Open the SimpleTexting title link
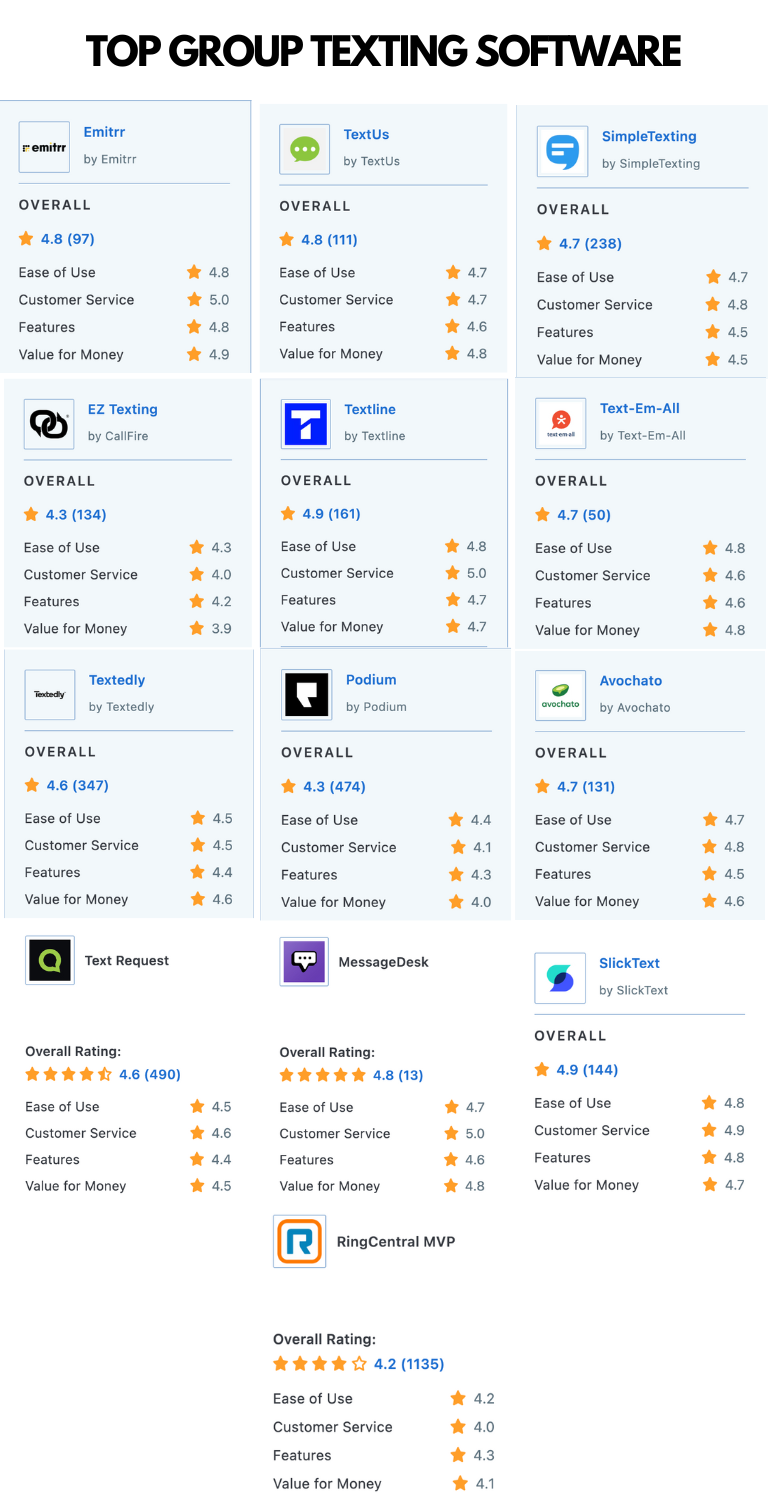This screenshot has width=768, height=1500. (649, 136)
